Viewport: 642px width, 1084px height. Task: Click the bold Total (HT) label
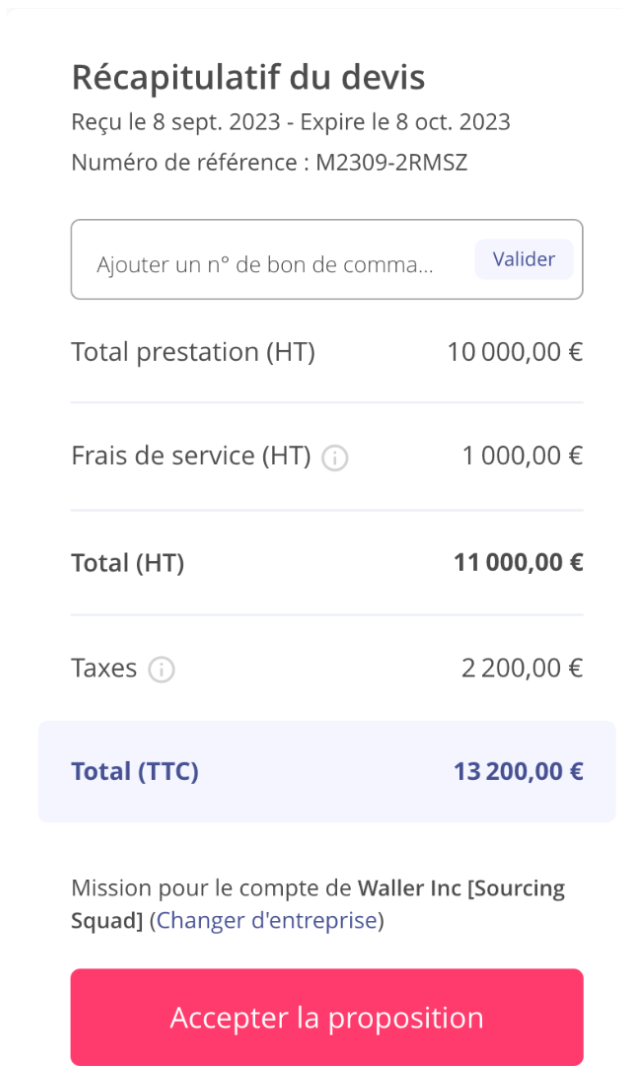(128, 563)
